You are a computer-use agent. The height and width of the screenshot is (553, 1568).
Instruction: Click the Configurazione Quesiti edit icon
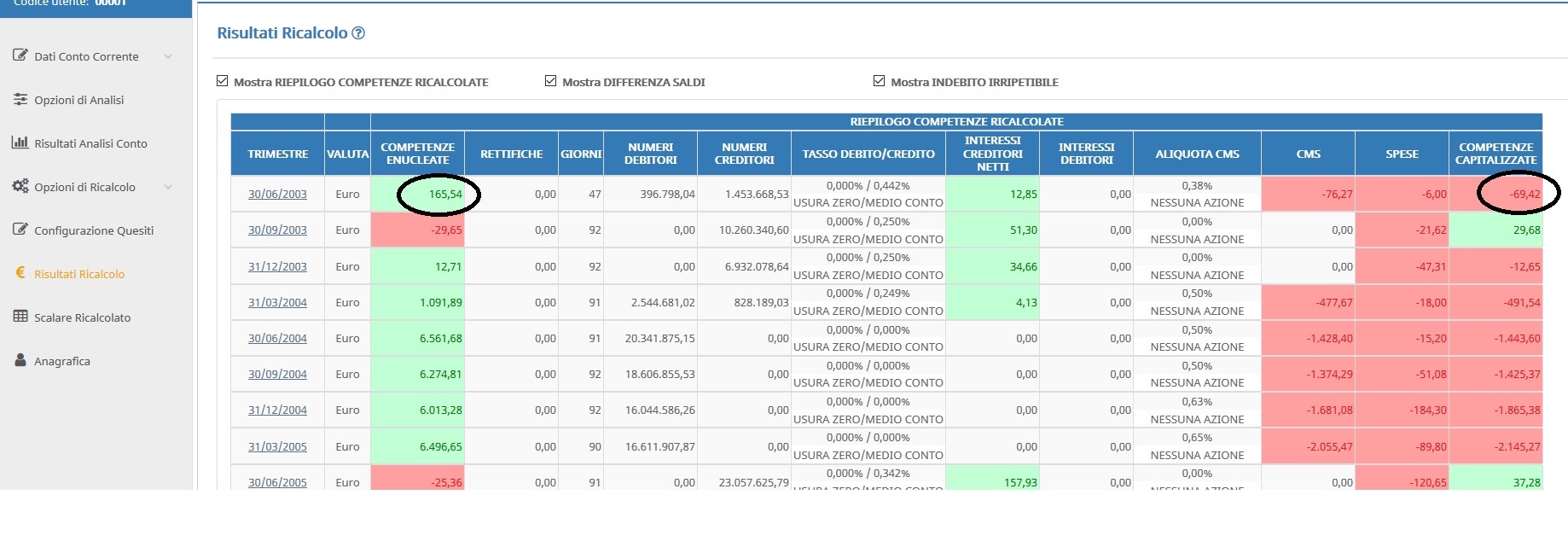tap(20, 230)
